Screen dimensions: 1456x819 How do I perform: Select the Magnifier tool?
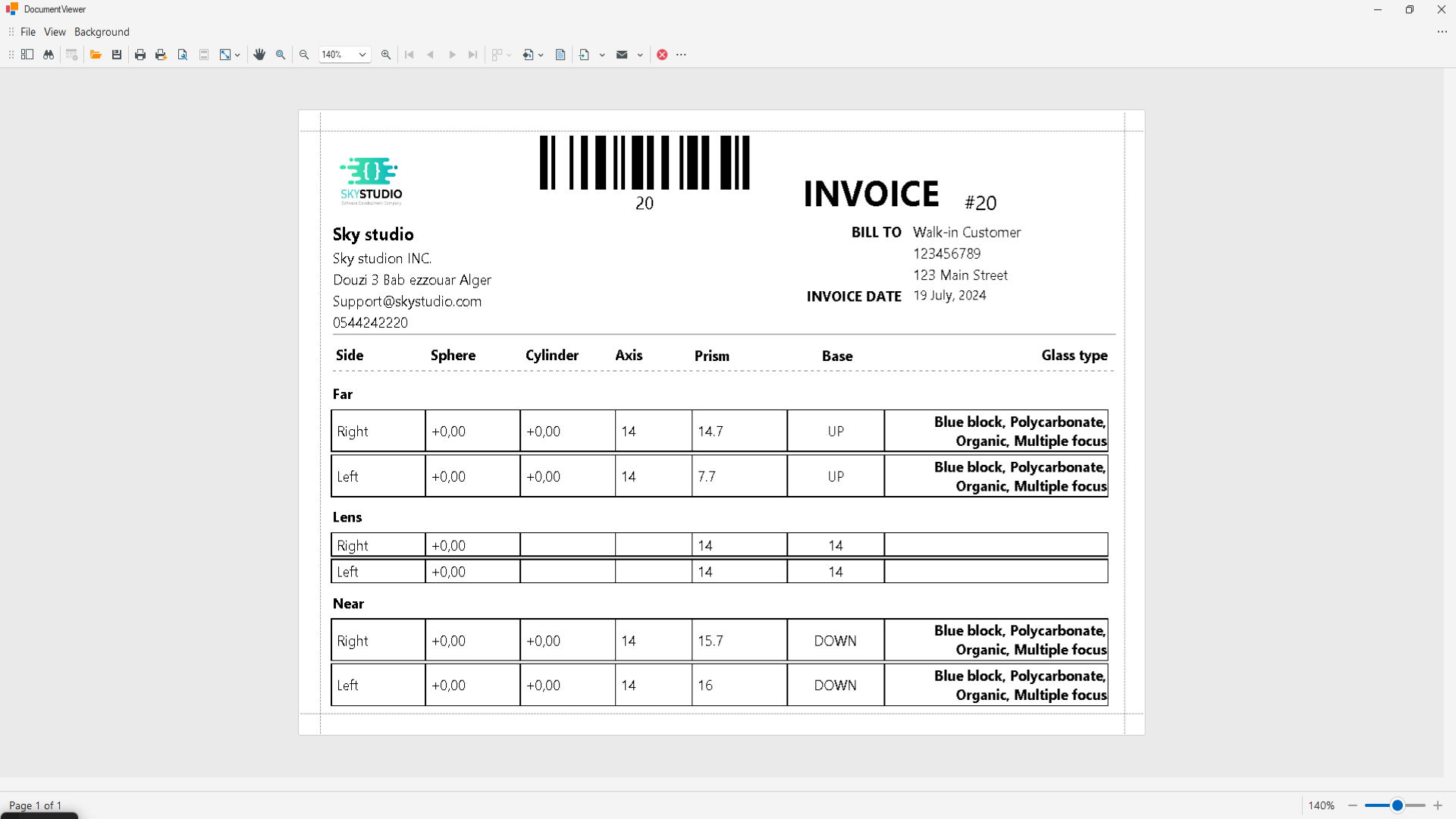(x=281, y=55)
